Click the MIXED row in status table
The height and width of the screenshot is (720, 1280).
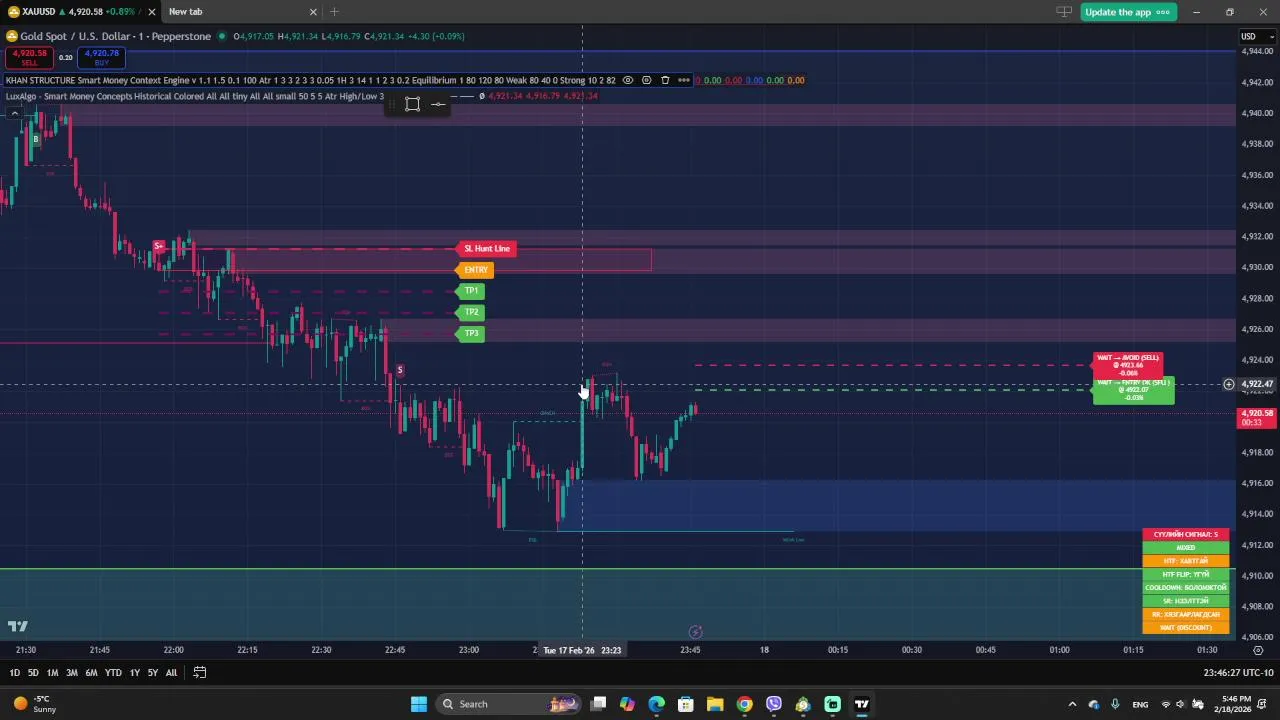click(1186, 548)
